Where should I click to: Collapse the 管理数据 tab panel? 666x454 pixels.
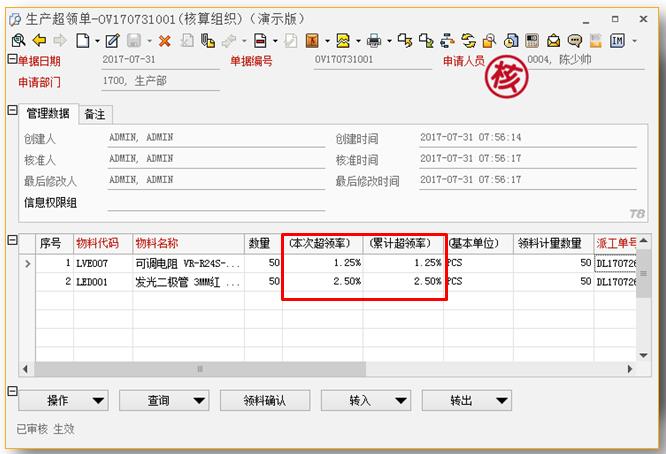(x=12, y=111)
